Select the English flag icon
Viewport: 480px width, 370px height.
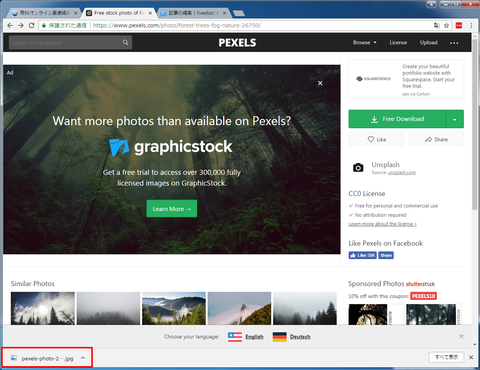point(235,337)
